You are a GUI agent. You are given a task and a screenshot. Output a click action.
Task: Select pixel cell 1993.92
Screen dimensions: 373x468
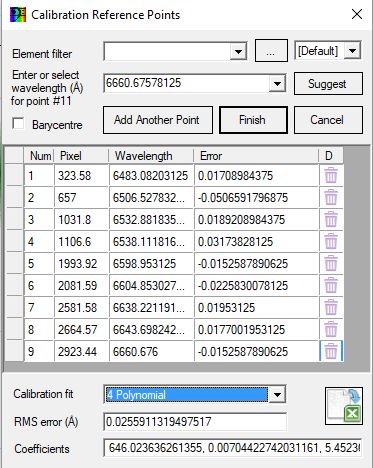(x=82, y=264)
